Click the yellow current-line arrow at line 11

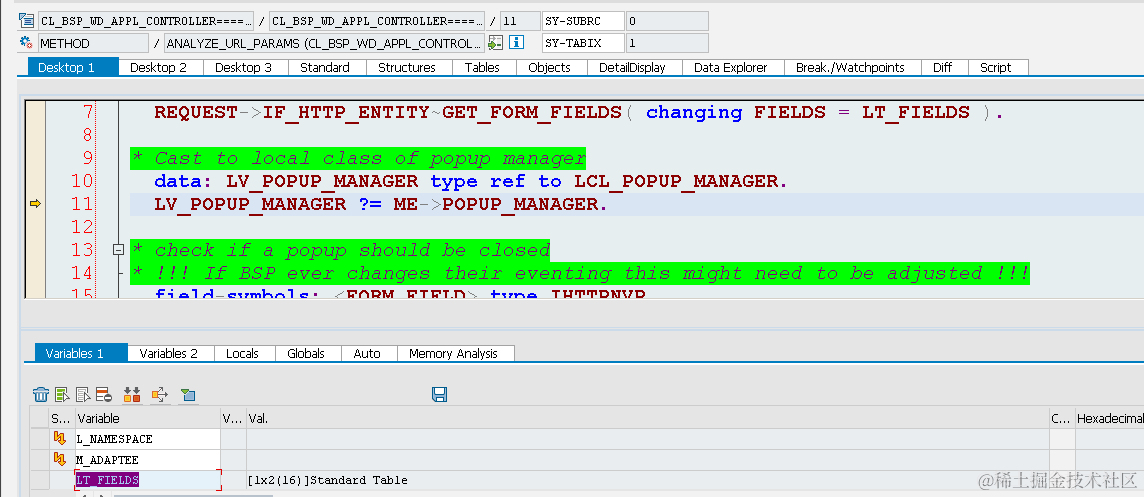pos(35,204)
